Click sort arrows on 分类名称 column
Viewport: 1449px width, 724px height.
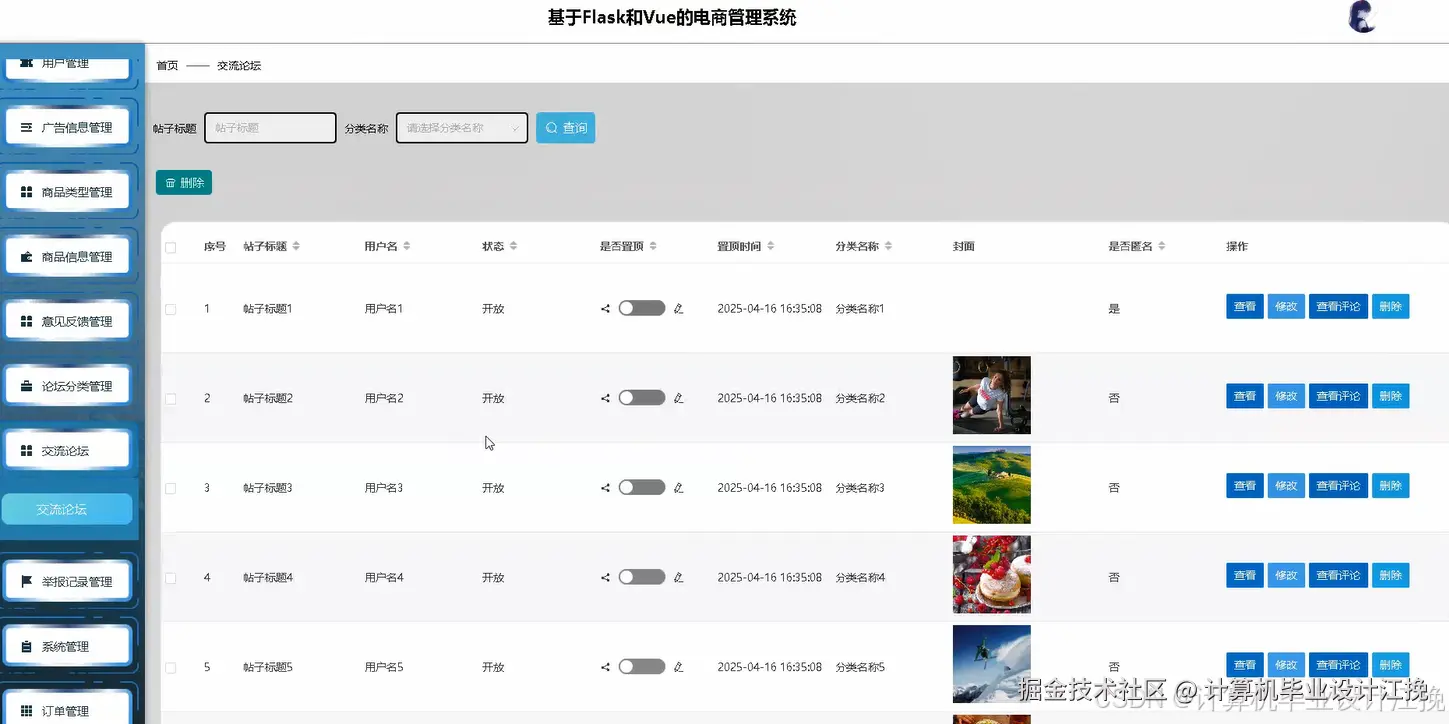pyautogui.click(x=888, y=246)
